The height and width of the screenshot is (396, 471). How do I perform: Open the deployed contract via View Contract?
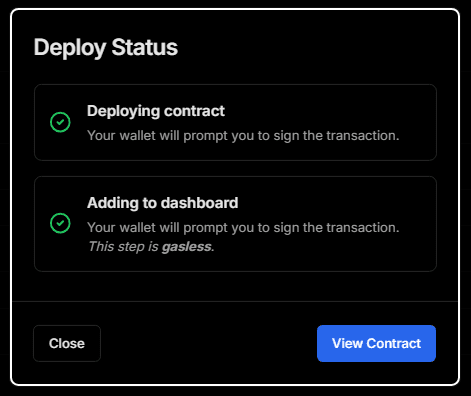(376, 343)
